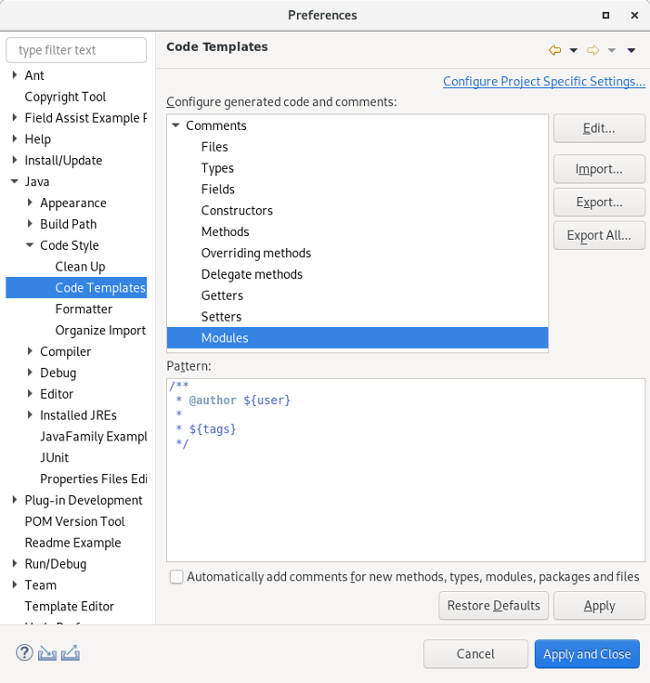Open the help question mark icon
The width and height of the screenshot is (650, 683).
25,653
